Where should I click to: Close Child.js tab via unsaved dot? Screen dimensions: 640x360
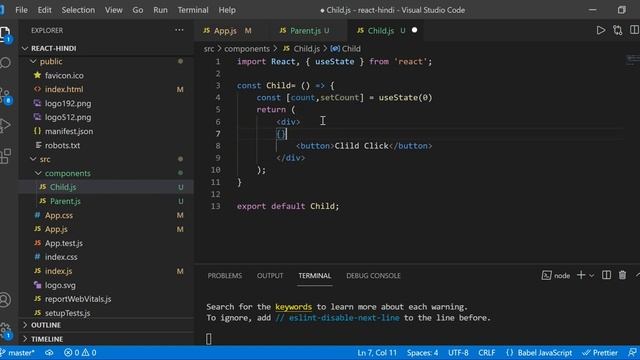[414, 30]
